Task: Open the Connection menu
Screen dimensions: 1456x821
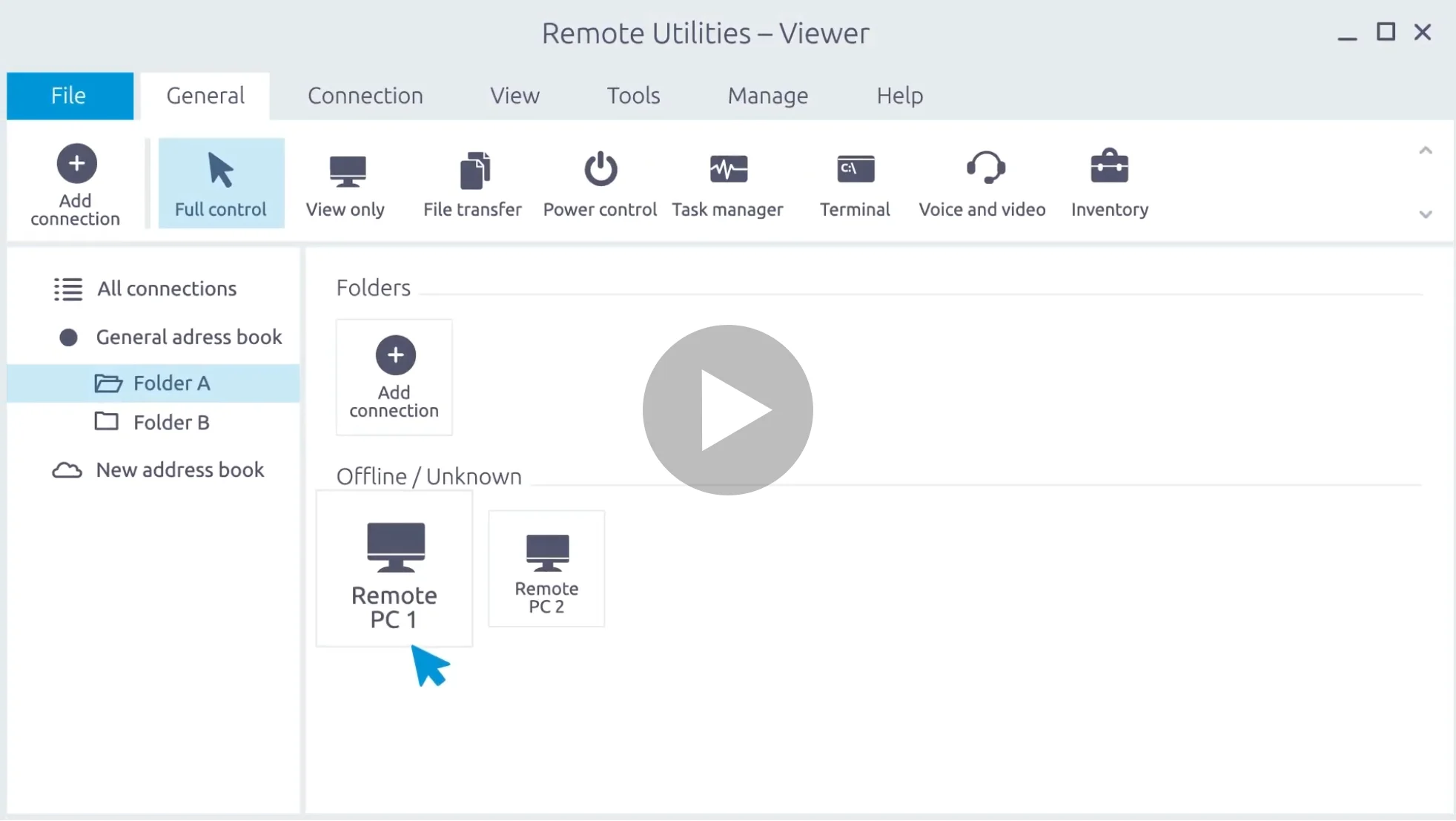Action: click(365, 95)
